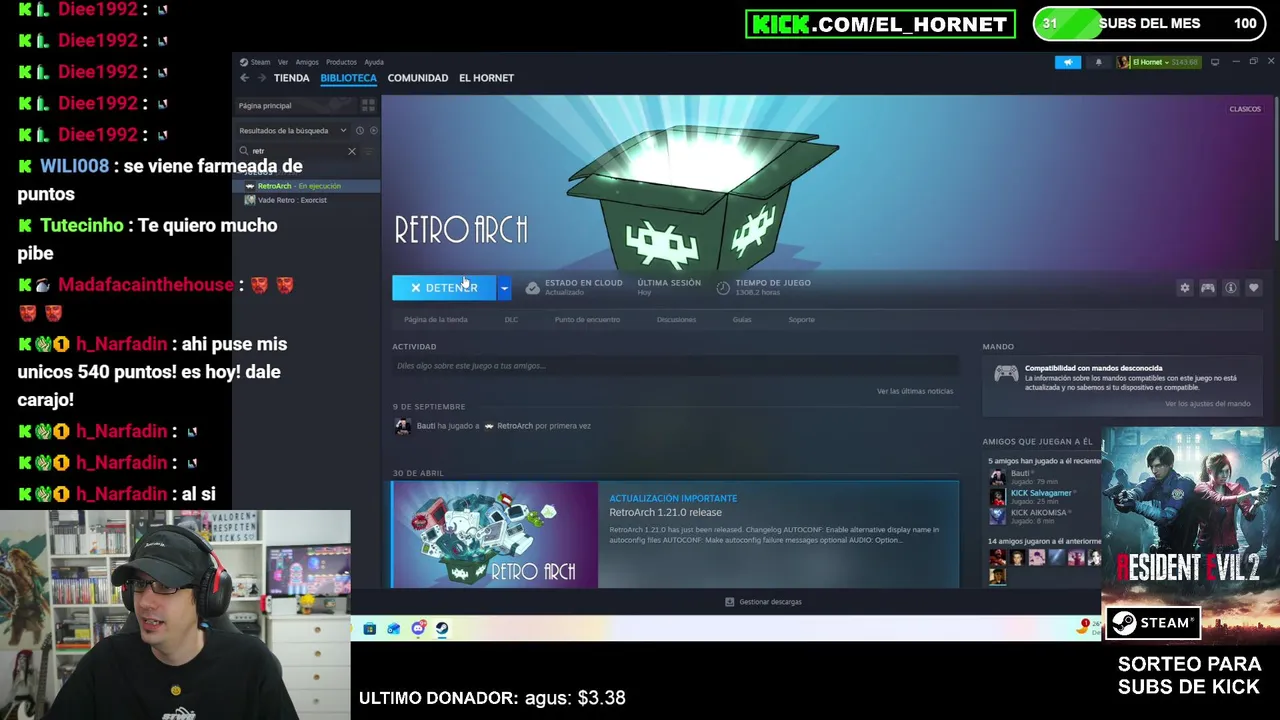The image size is (1280, 720).
Task: Open Guías link
Action: (x=742, y=320)
